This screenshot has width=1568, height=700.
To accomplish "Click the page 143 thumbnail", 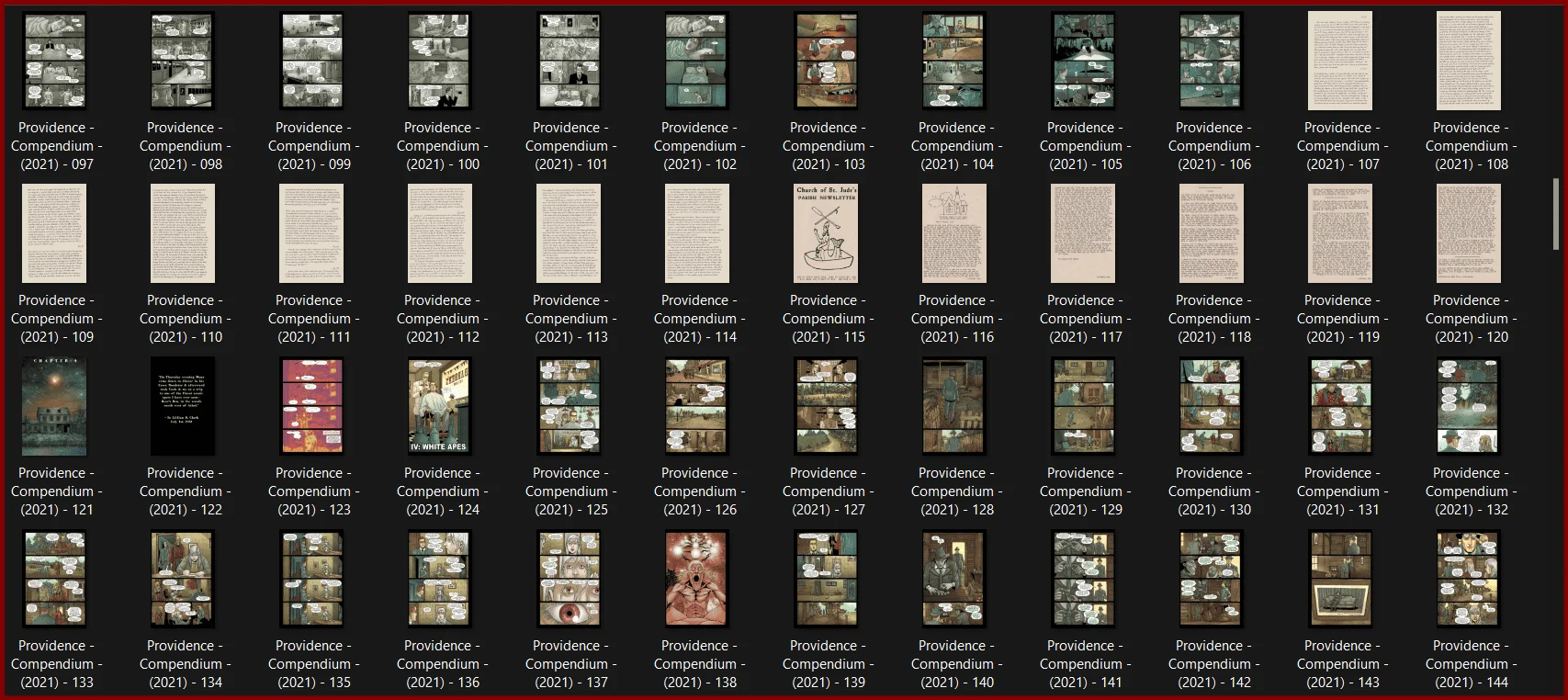I will click(x=1340, y=579).
